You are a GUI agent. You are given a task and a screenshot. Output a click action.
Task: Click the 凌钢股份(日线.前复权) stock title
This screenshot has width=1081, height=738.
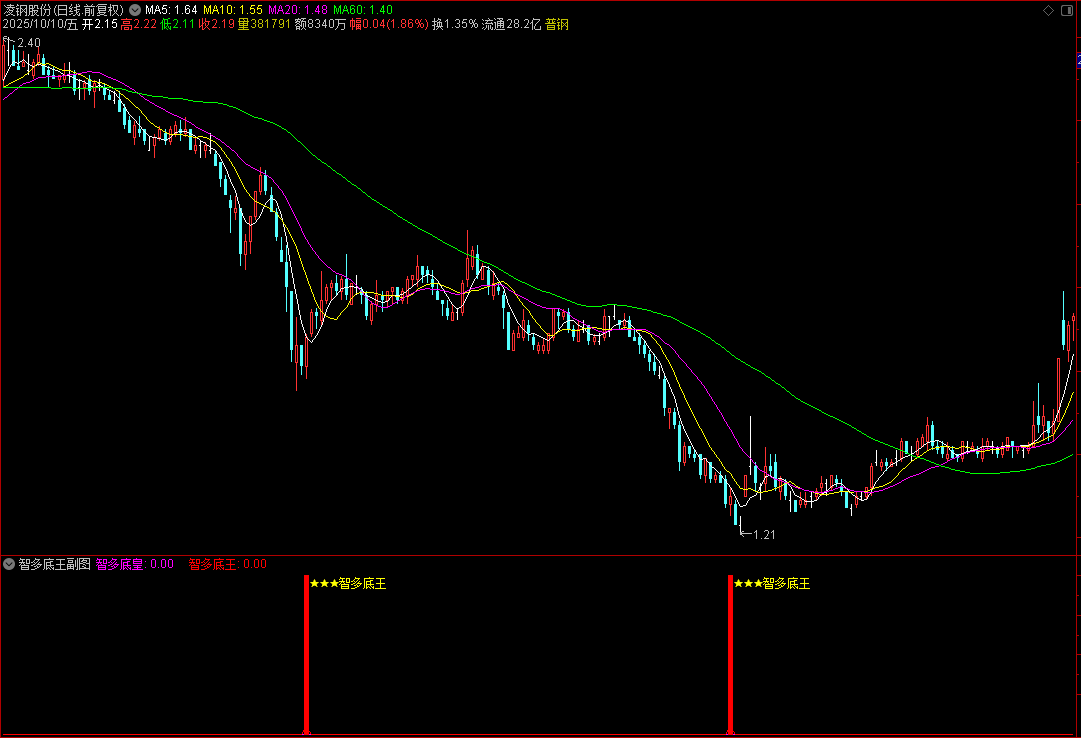(64, 10)
